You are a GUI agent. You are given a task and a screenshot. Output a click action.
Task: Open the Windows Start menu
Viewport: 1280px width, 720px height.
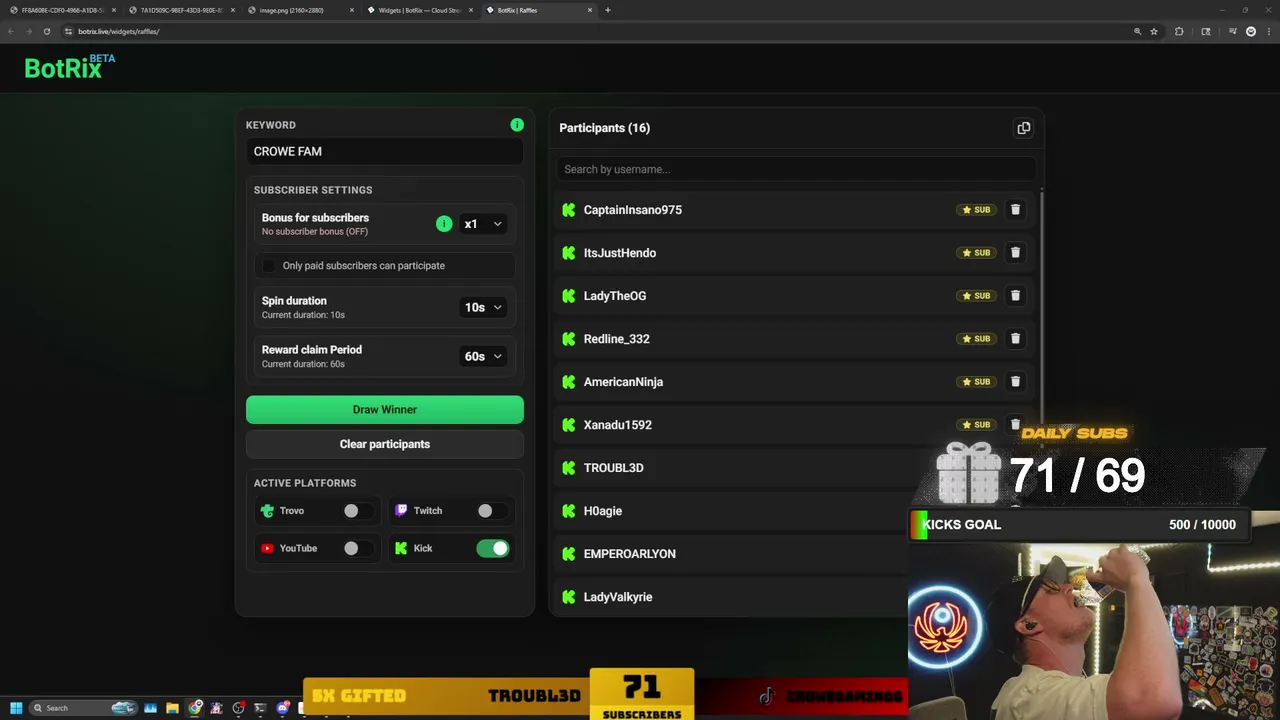[x=16, y=708]
